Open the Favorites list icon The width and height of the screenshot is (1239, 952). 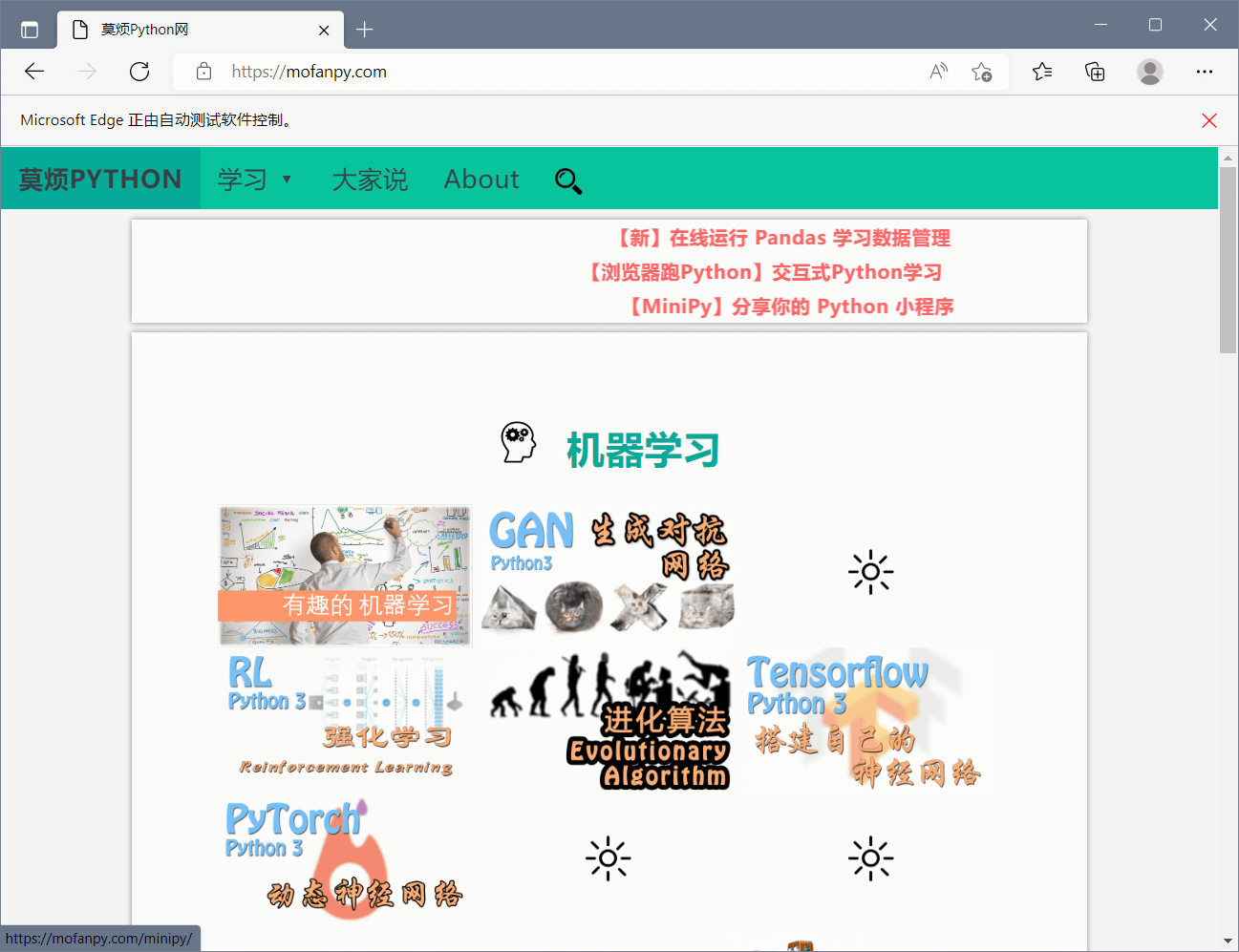(x=1042, y=72)
